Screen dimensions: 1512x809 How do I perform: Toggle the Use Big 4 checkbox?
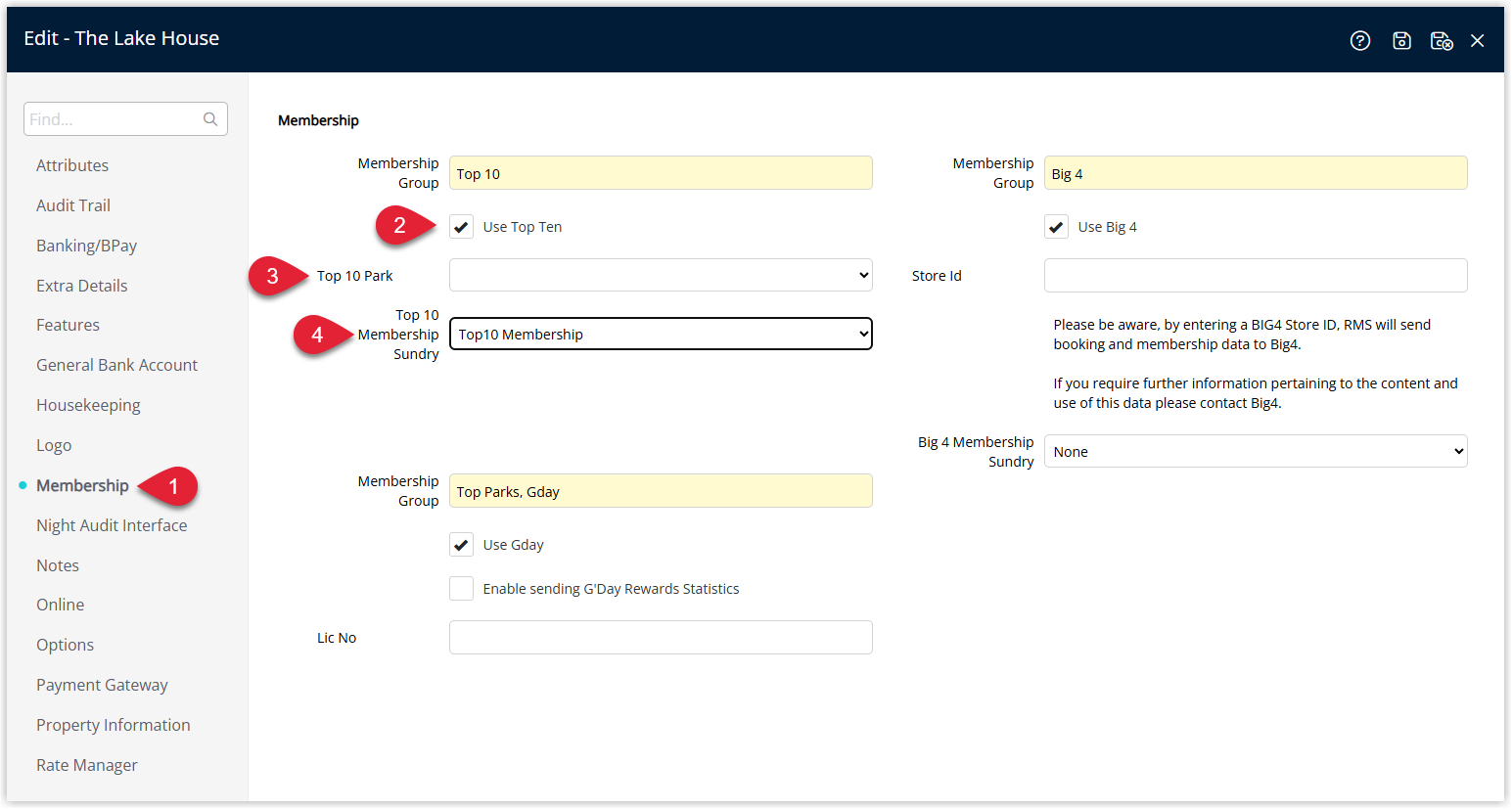click(1056, 227)
